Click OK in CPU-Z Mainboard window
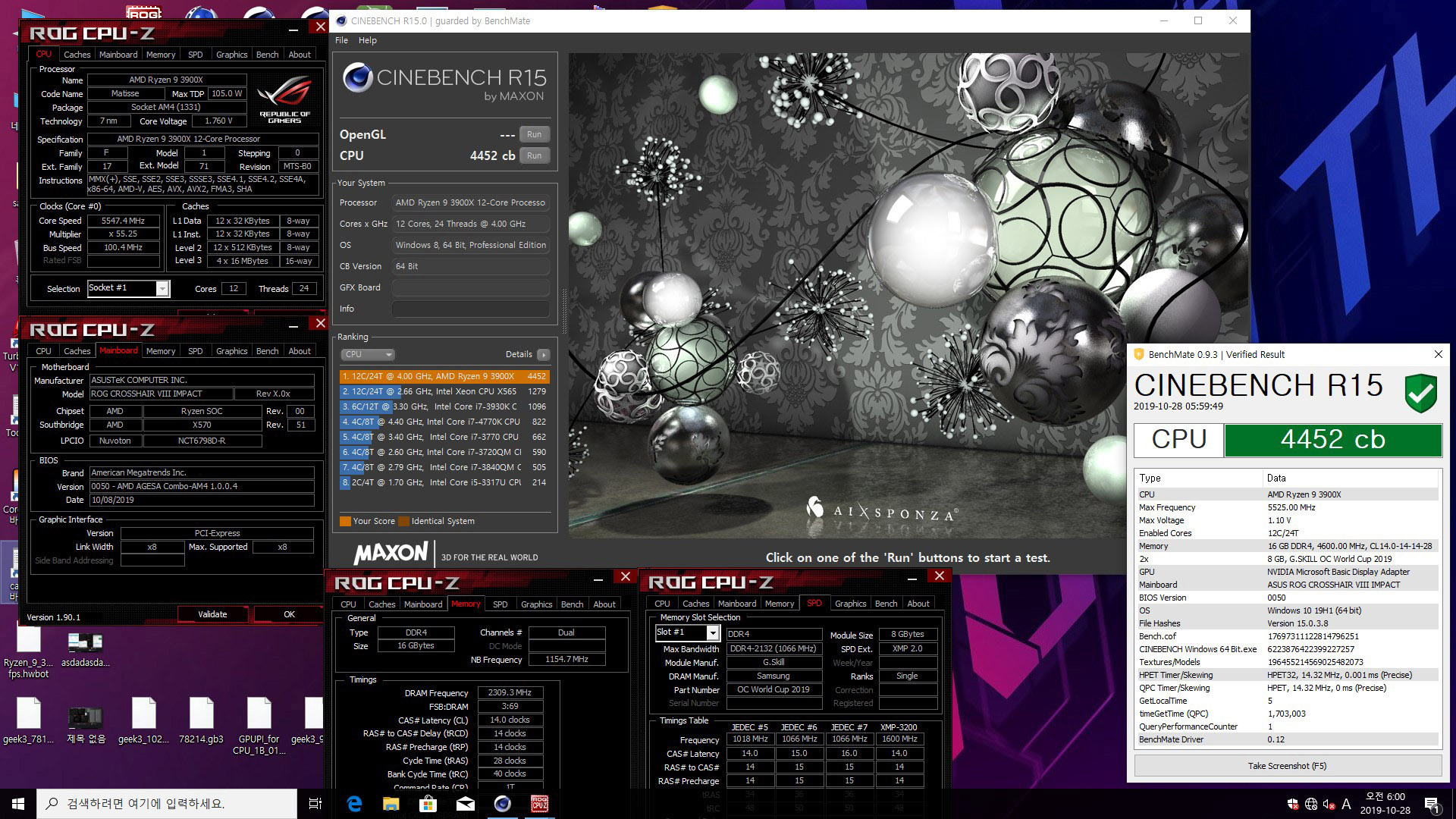 (x=289, y=614)
